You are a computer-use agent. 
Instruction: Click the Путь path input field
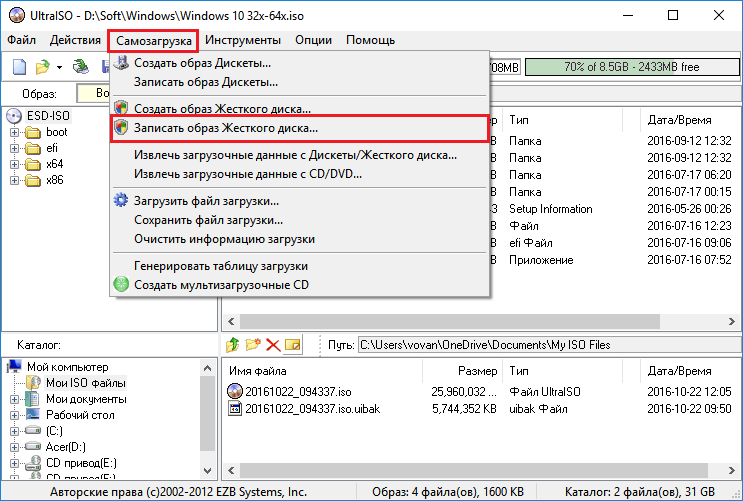[549, 345]
